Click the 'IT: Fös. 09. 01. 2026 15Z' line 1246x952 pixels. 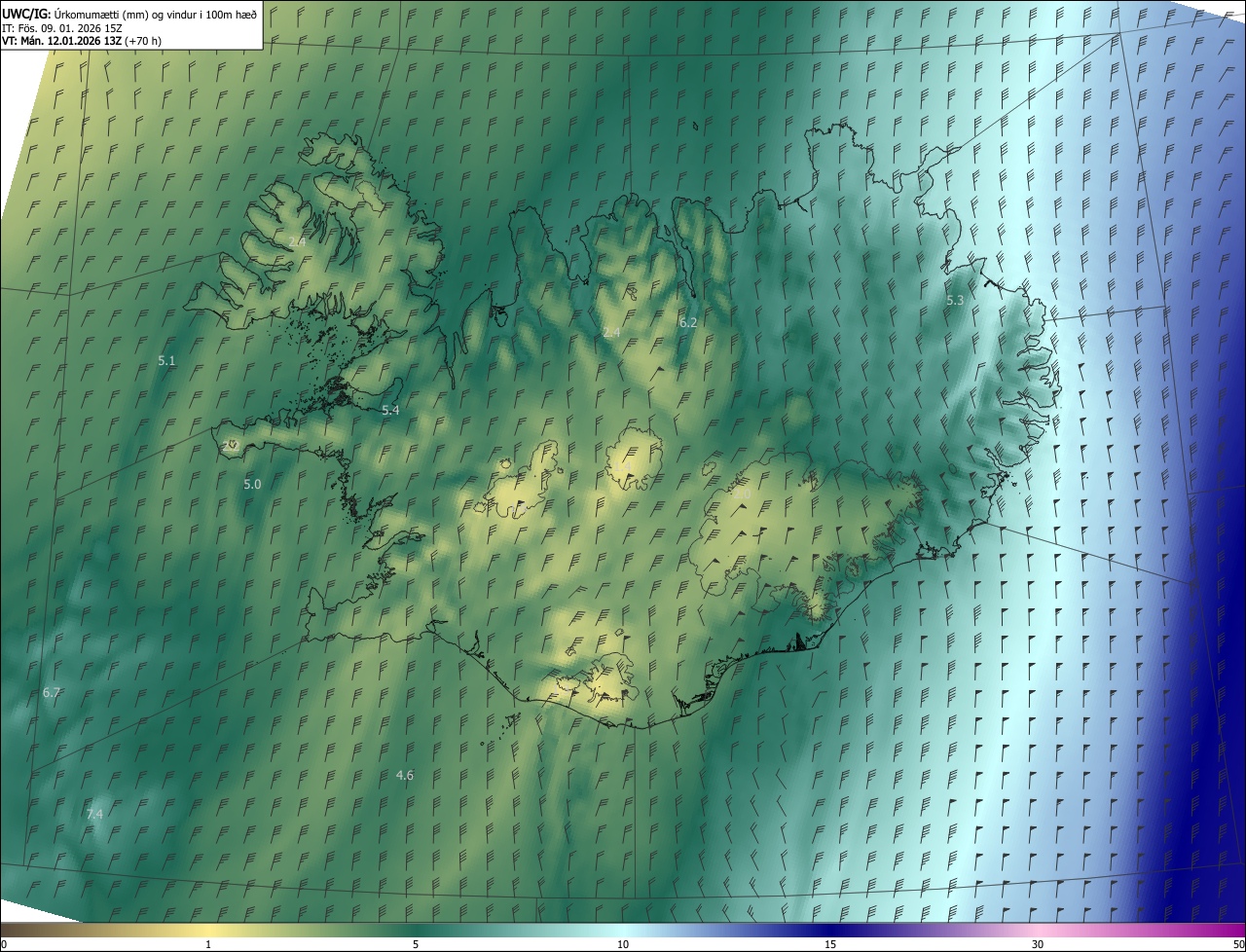(63, 26)
